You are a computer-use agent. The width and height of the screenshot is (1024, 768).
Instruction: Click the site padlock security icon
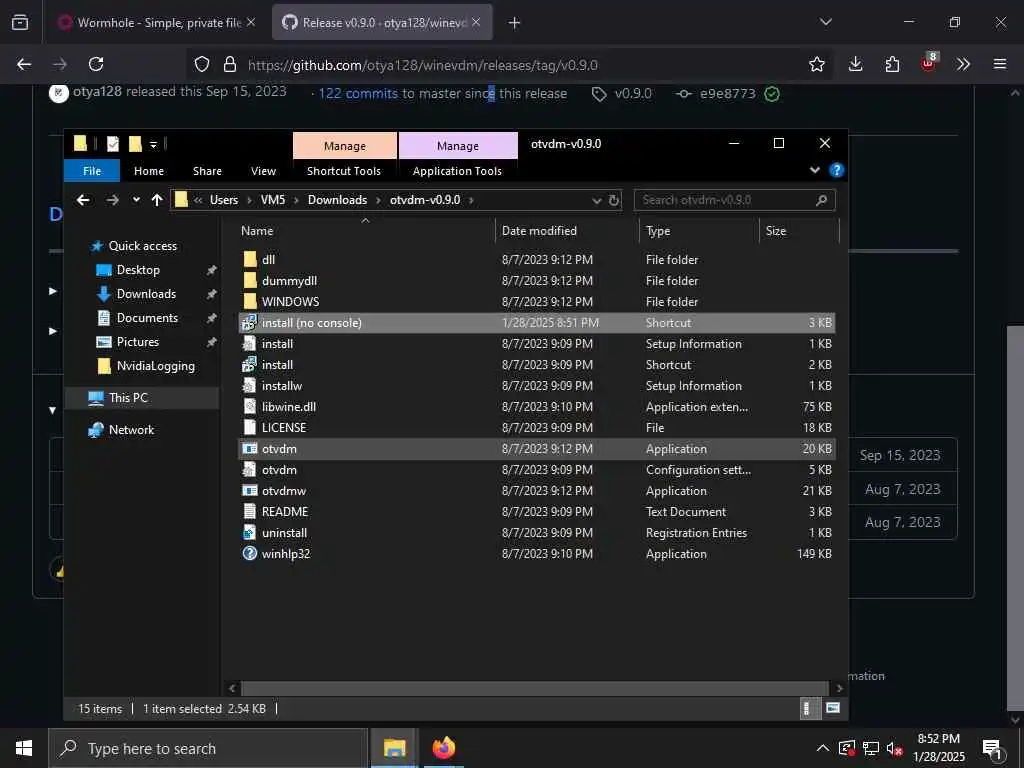(x=229, y=64)
